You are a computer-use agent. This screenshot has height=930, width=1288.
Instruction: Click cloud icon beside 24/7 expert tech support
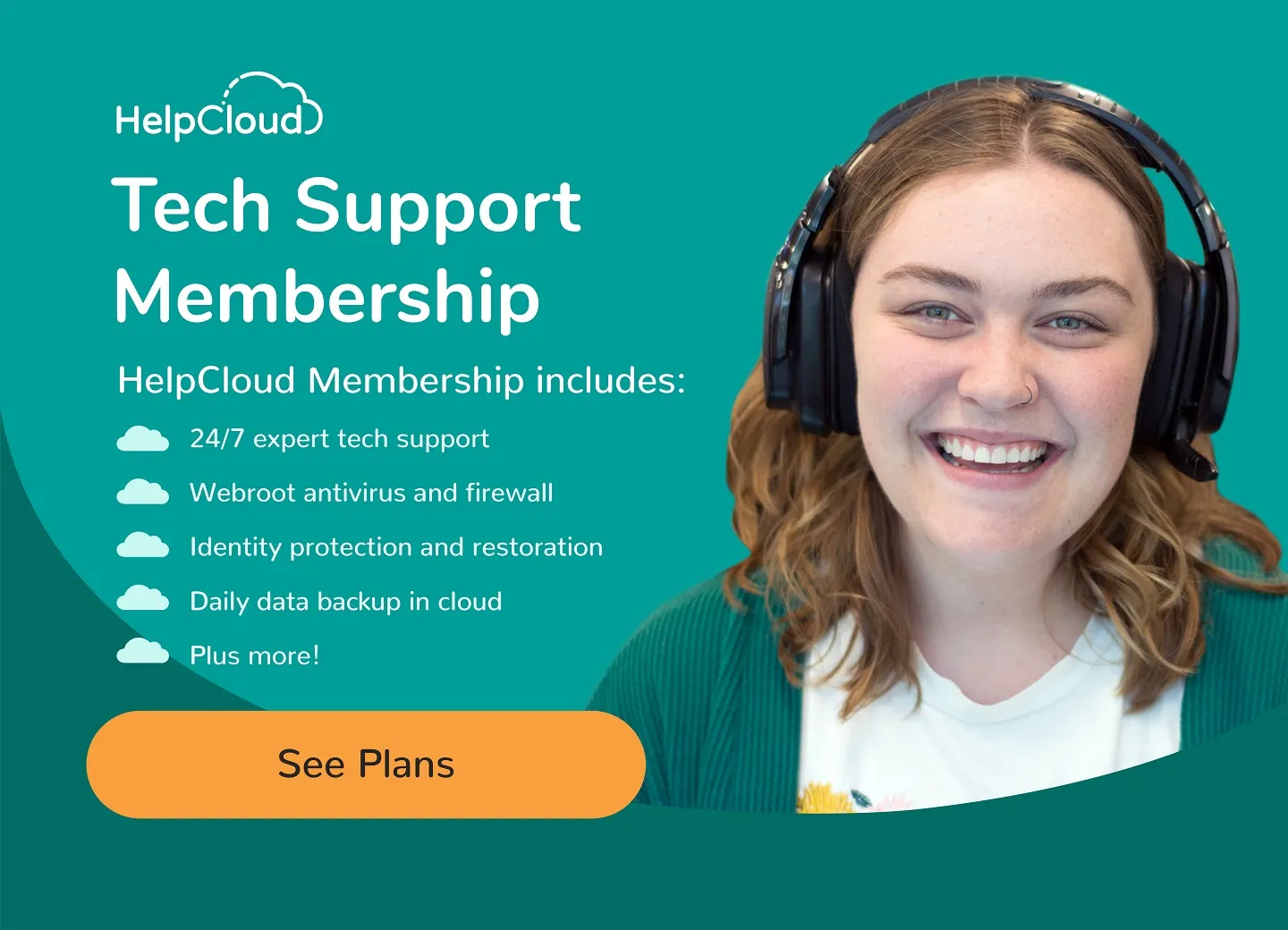142,439
